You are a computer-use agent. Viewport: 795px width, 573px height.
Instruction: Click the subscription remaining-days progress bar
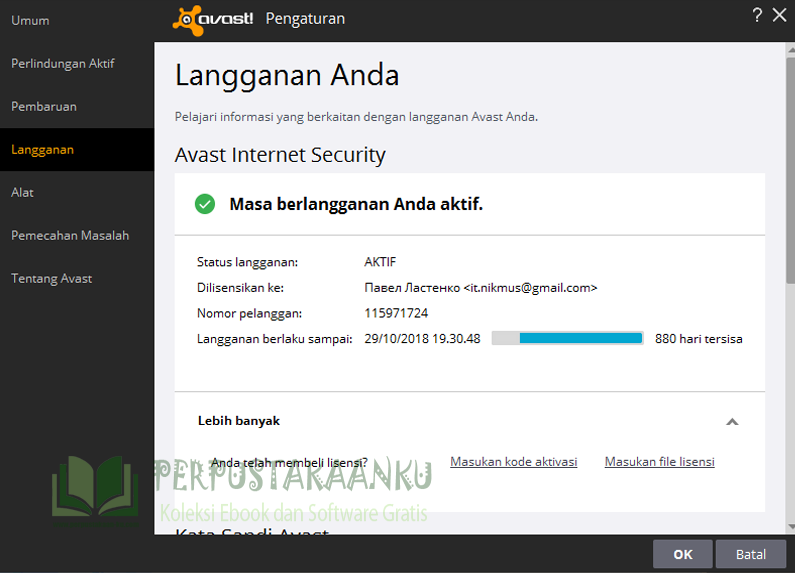pyautogui.click(x=567, y=339)
